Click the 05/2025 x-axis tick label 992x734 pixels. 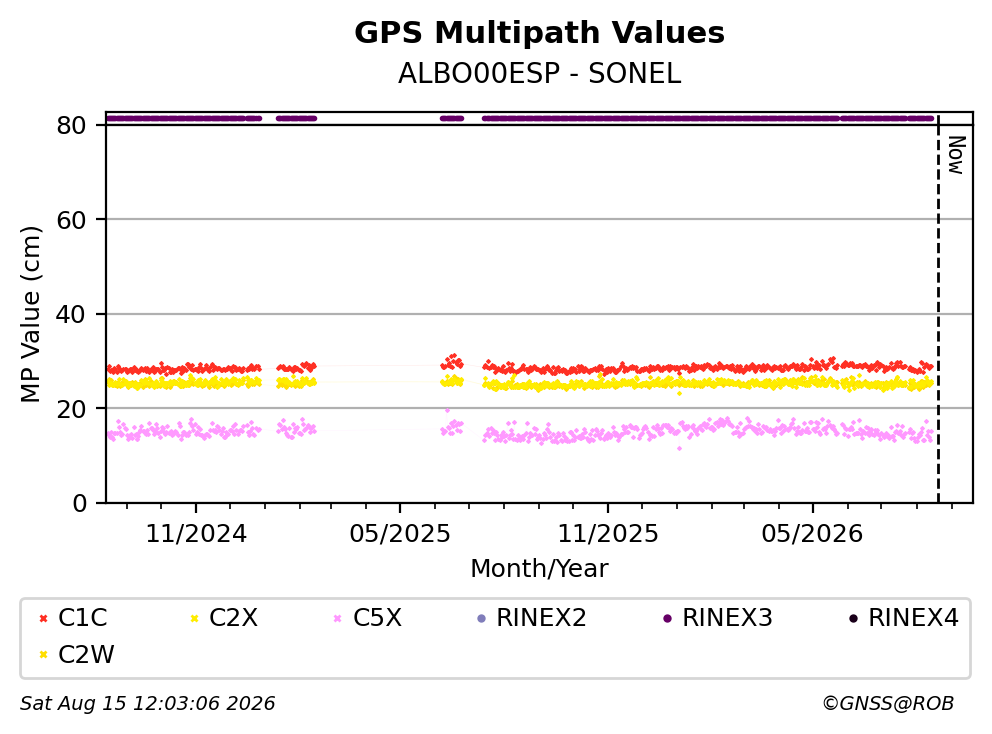400,534
